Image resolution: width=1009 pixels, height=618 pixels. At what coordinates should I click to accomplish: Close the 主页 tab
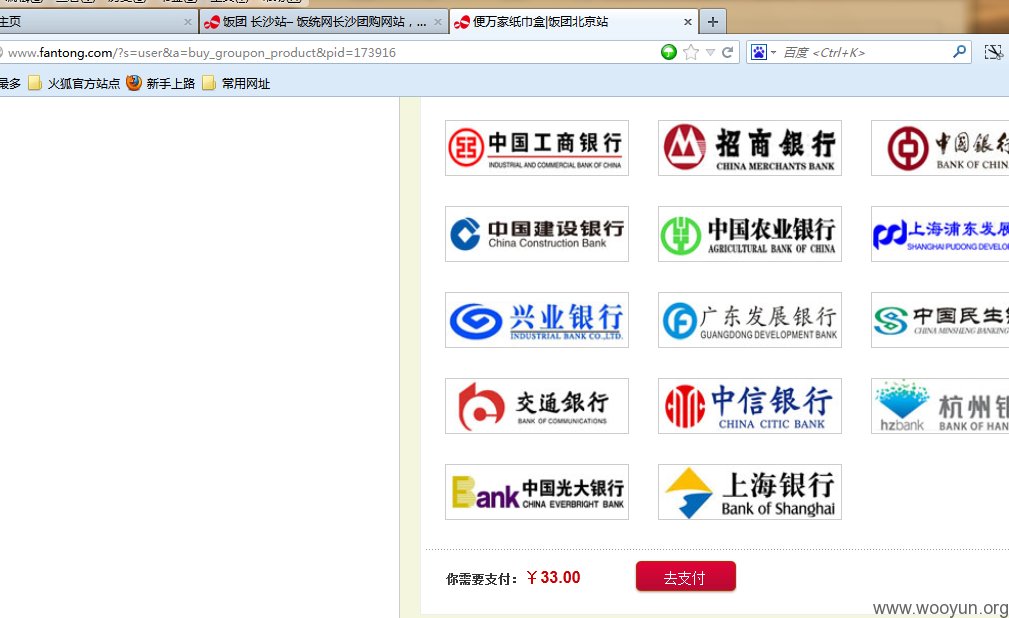(187, 22)
